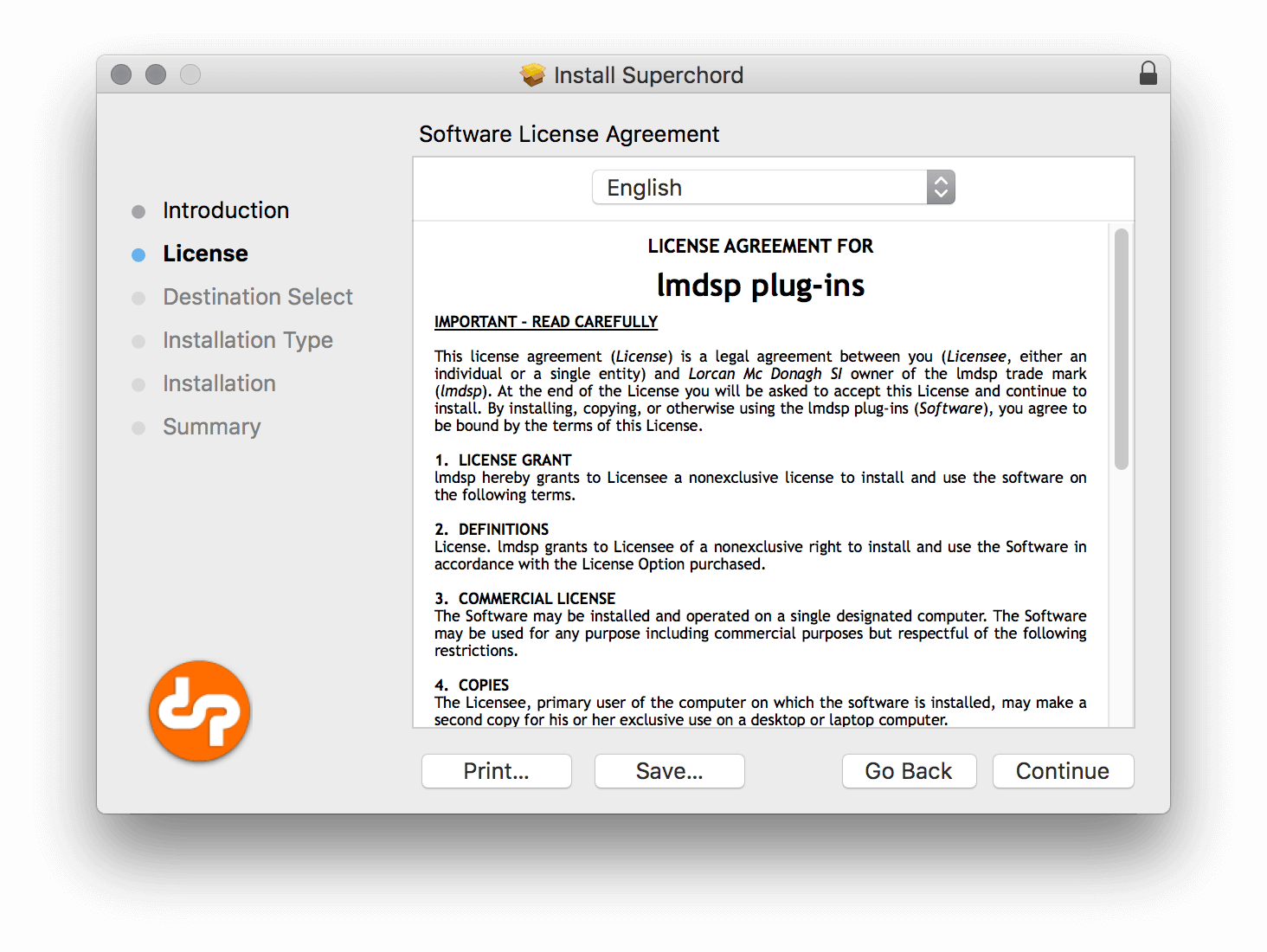Click the disabled zoom window button
The width and height of the screenshot is (1267, 952).
coord(190,74)
